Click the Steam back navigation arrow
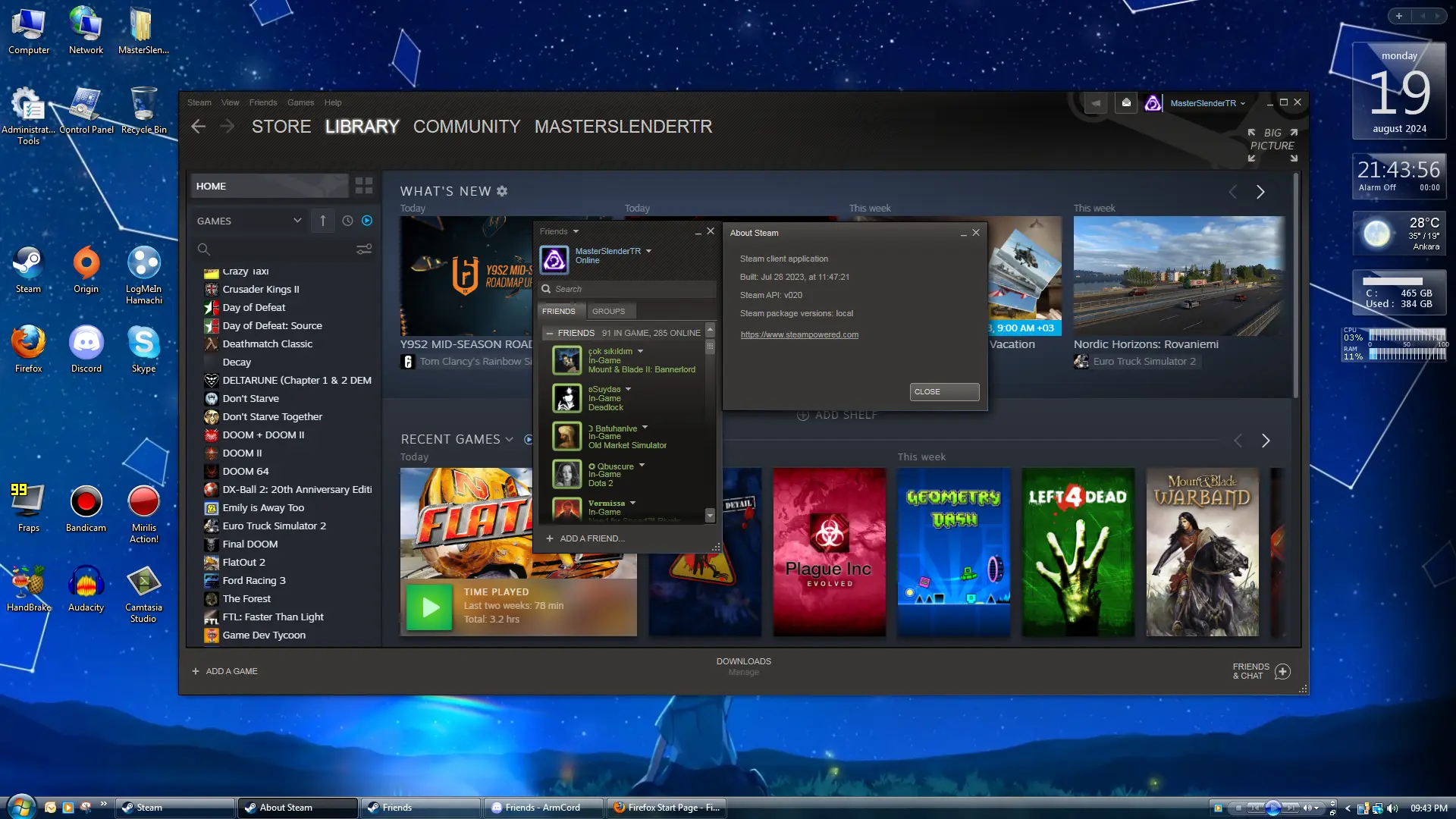The image size is (1456, 819). pyautogui.click(x=199, y=127)
